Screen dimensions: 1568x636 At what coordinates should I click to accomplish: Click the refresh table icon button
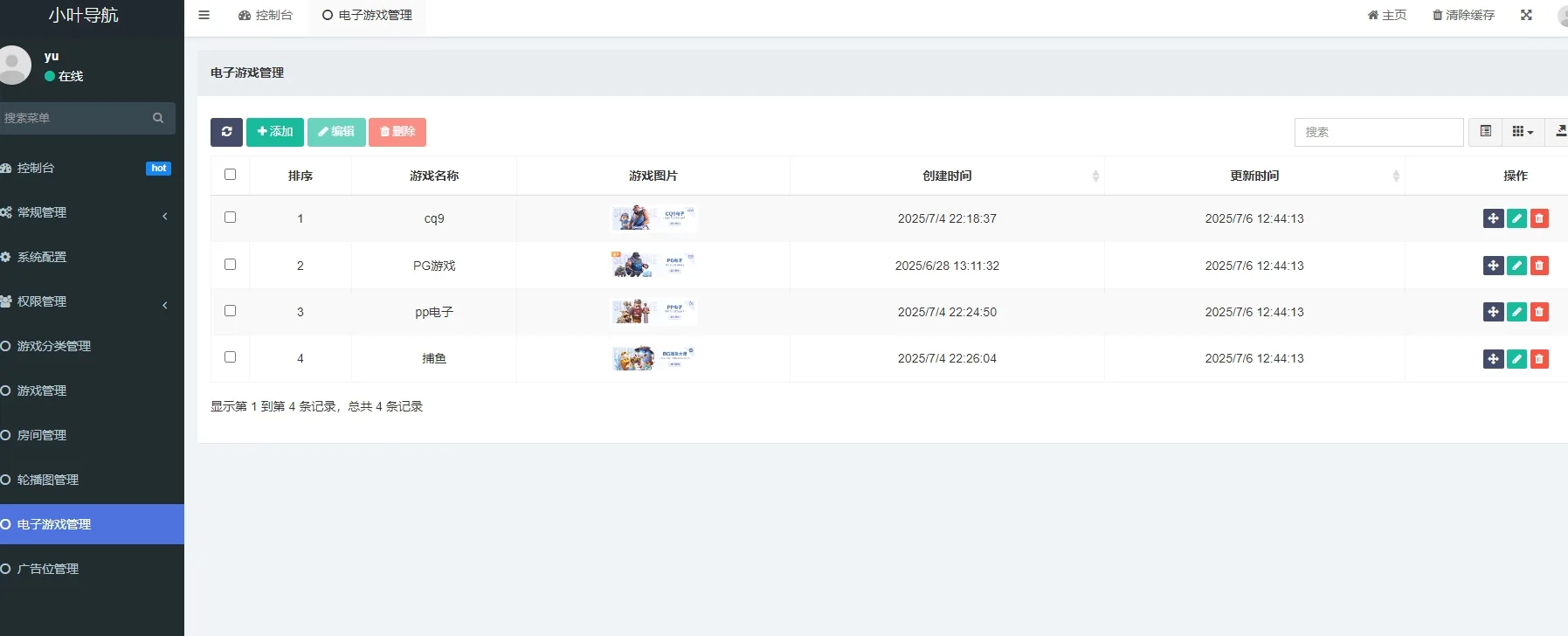point(226,132)
